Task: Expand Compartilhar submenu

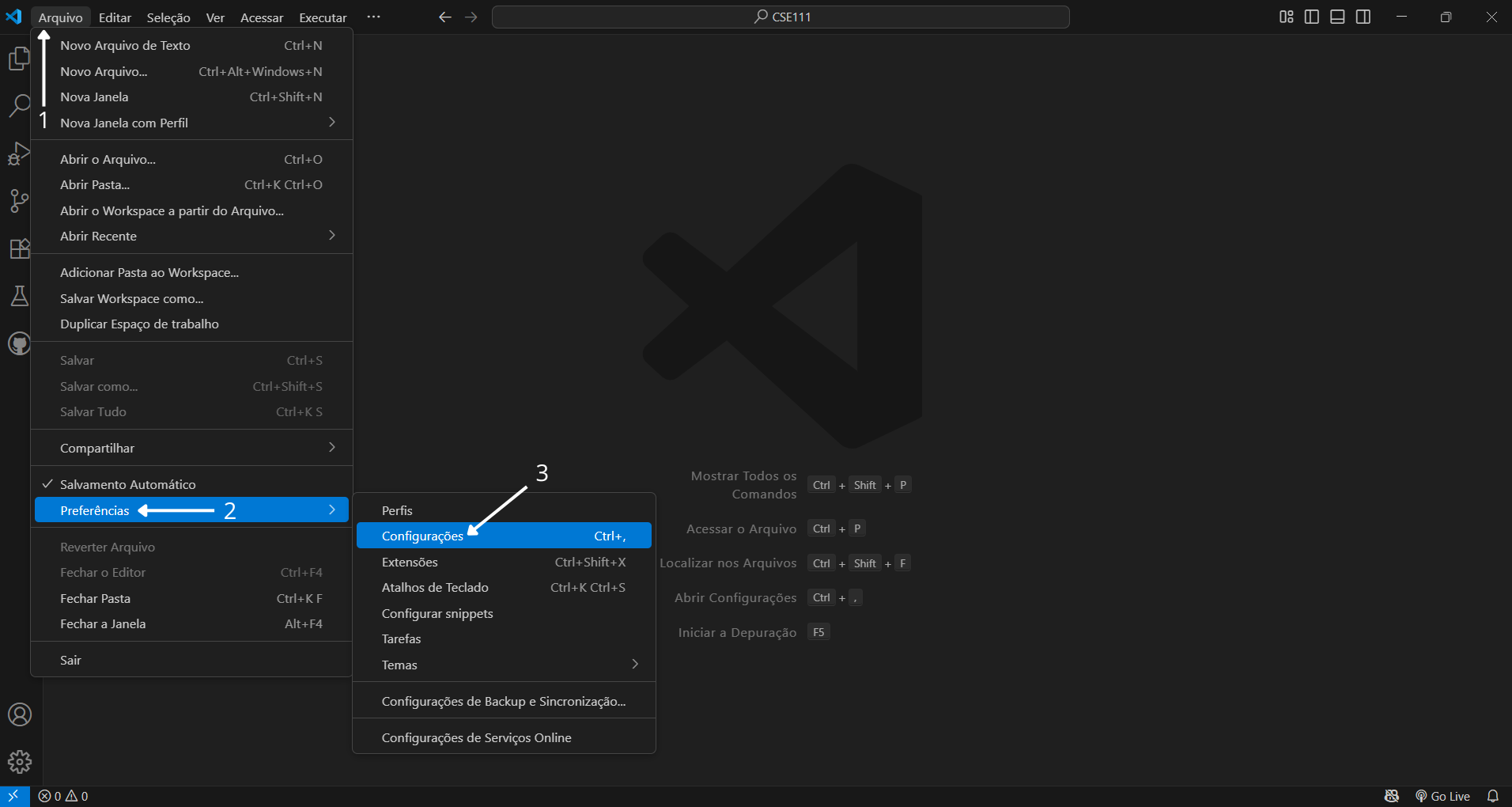Action: pos(191,448)
